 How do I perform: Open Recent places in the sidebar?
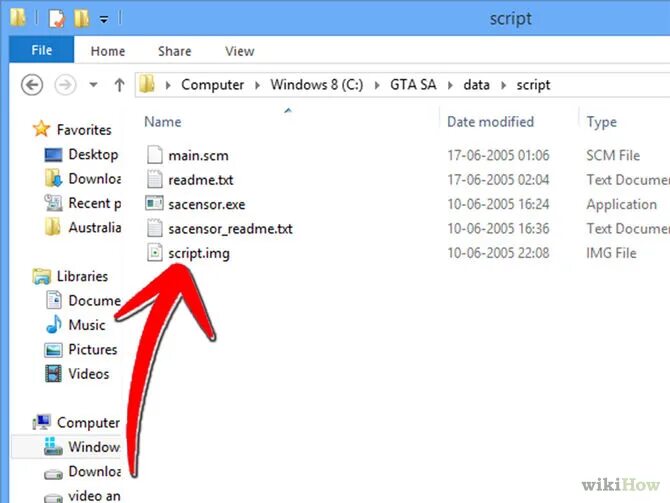[94, 203]
